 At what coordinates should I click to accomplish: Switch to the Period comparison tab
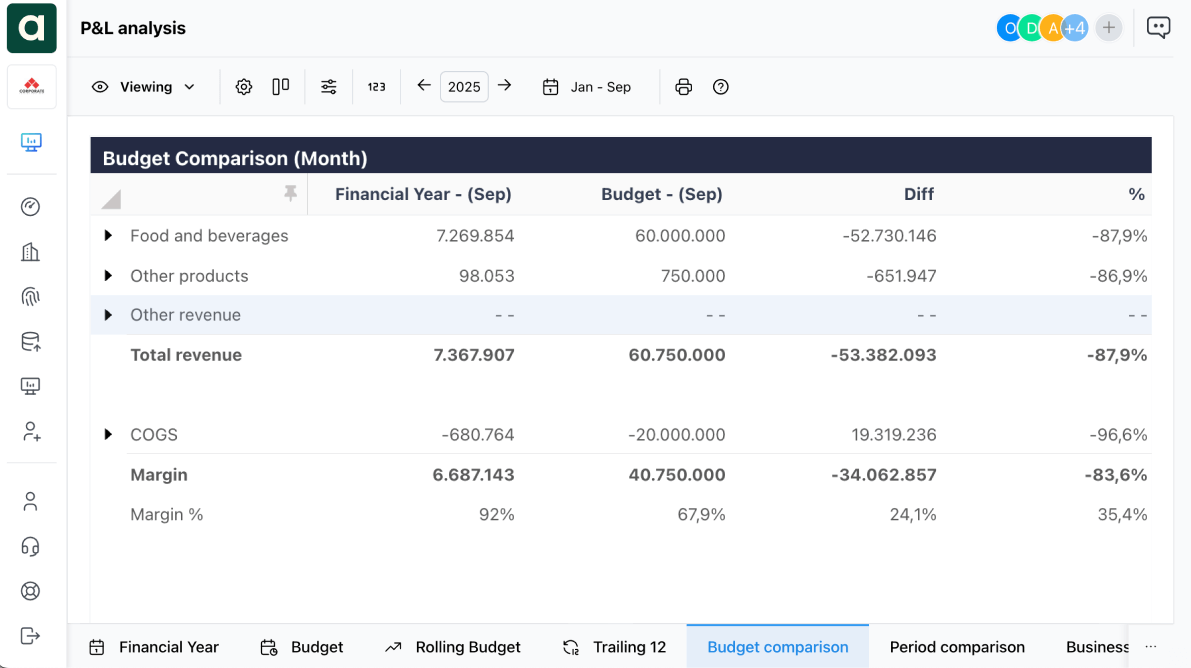click(x=957, y=647)
